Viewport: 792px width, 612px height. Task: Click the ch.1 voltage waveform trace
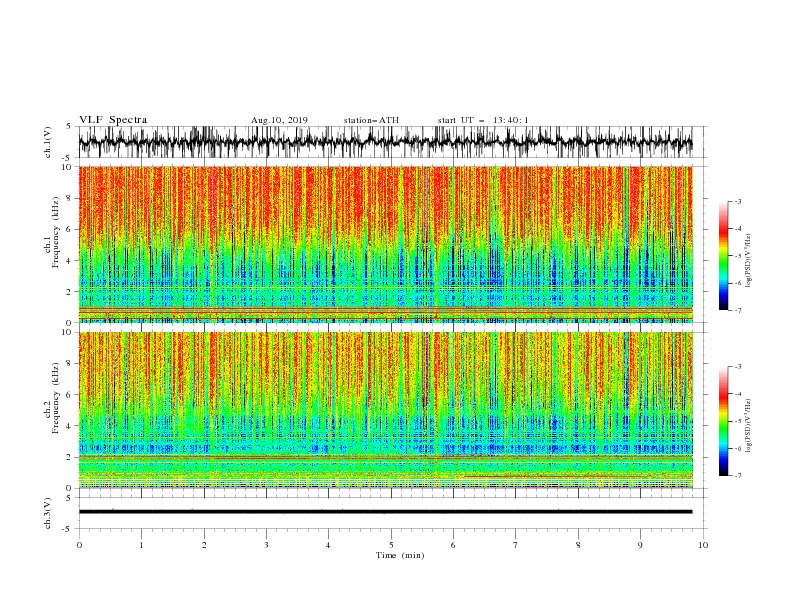point(385,142)
